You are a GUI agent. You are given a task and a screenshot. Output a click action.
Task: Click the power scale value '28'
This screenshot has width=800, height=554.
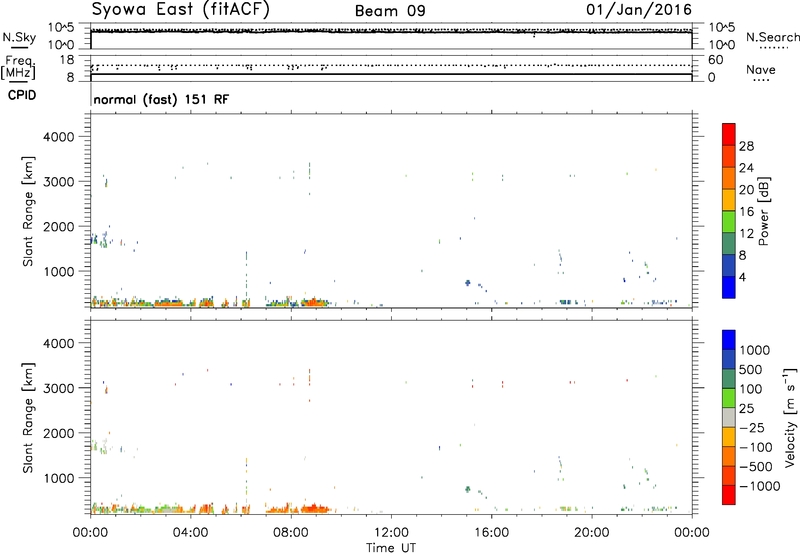(746, 146)
